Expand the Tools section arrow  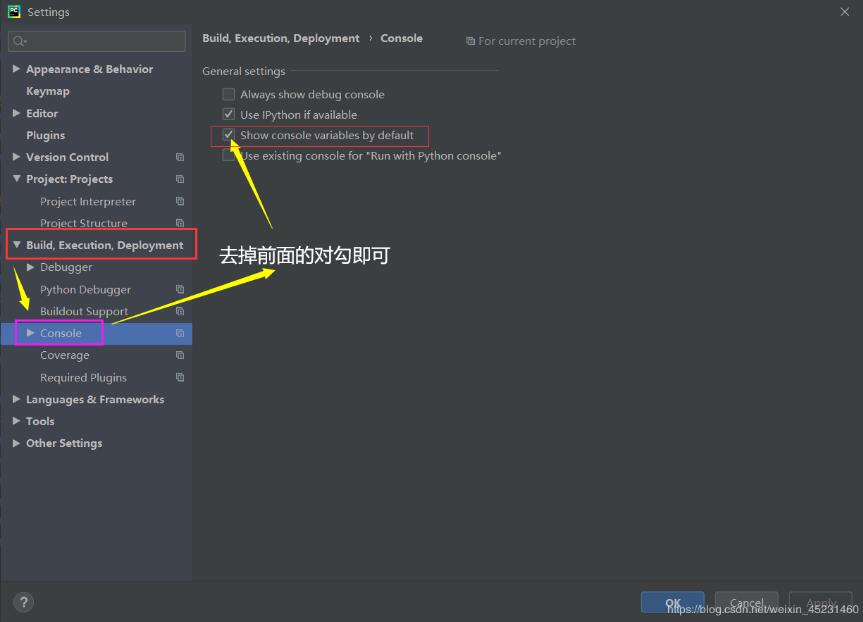(17, 421)
